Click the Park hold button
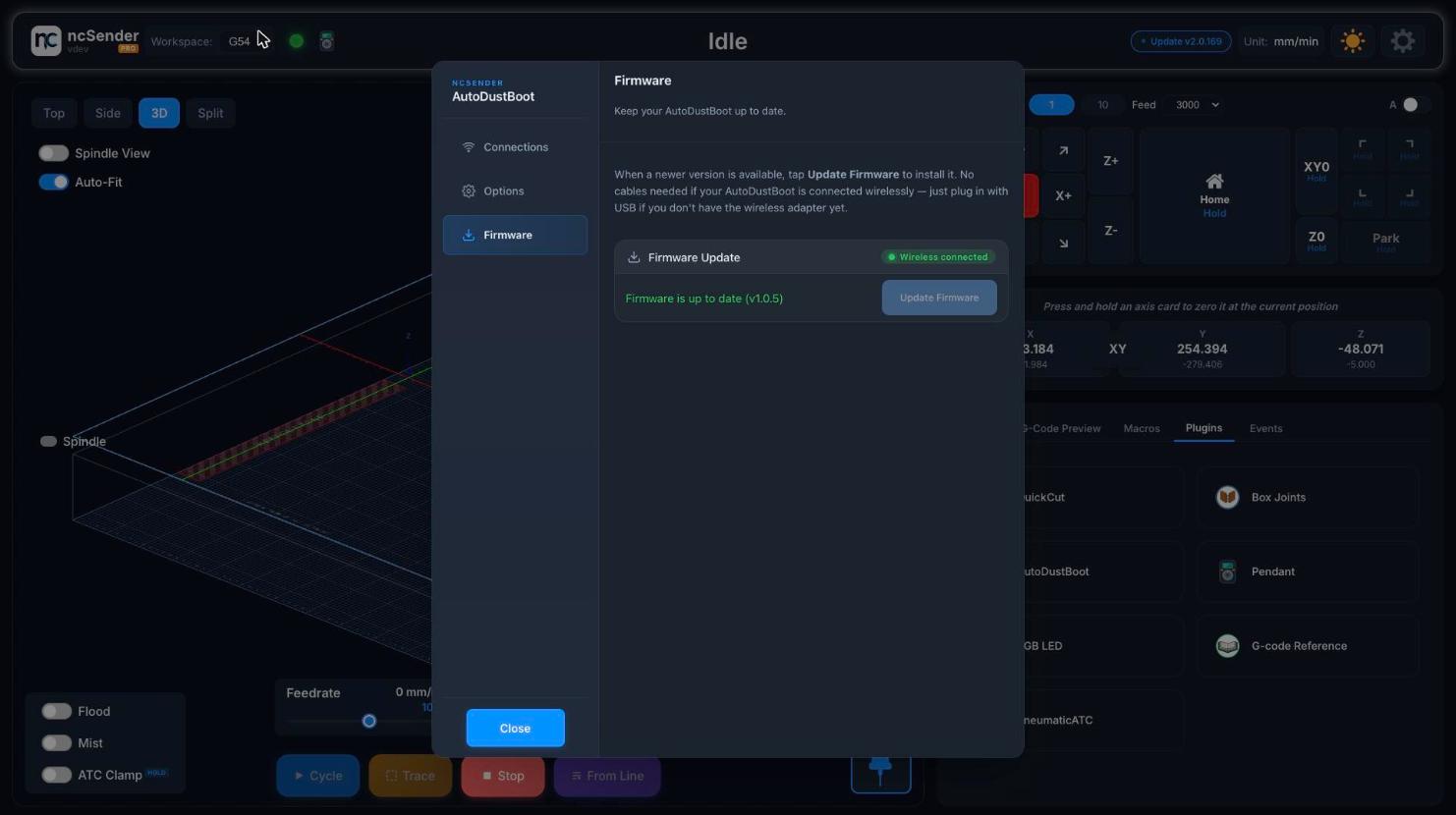 click(1385, 242)
